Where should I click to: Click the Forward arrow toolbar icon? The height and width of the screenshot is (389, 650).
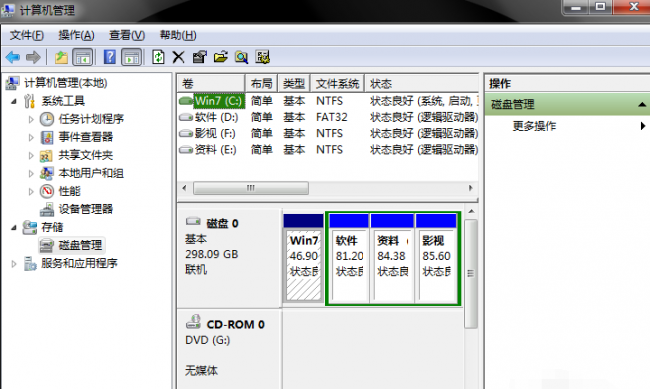click(33, 57)
